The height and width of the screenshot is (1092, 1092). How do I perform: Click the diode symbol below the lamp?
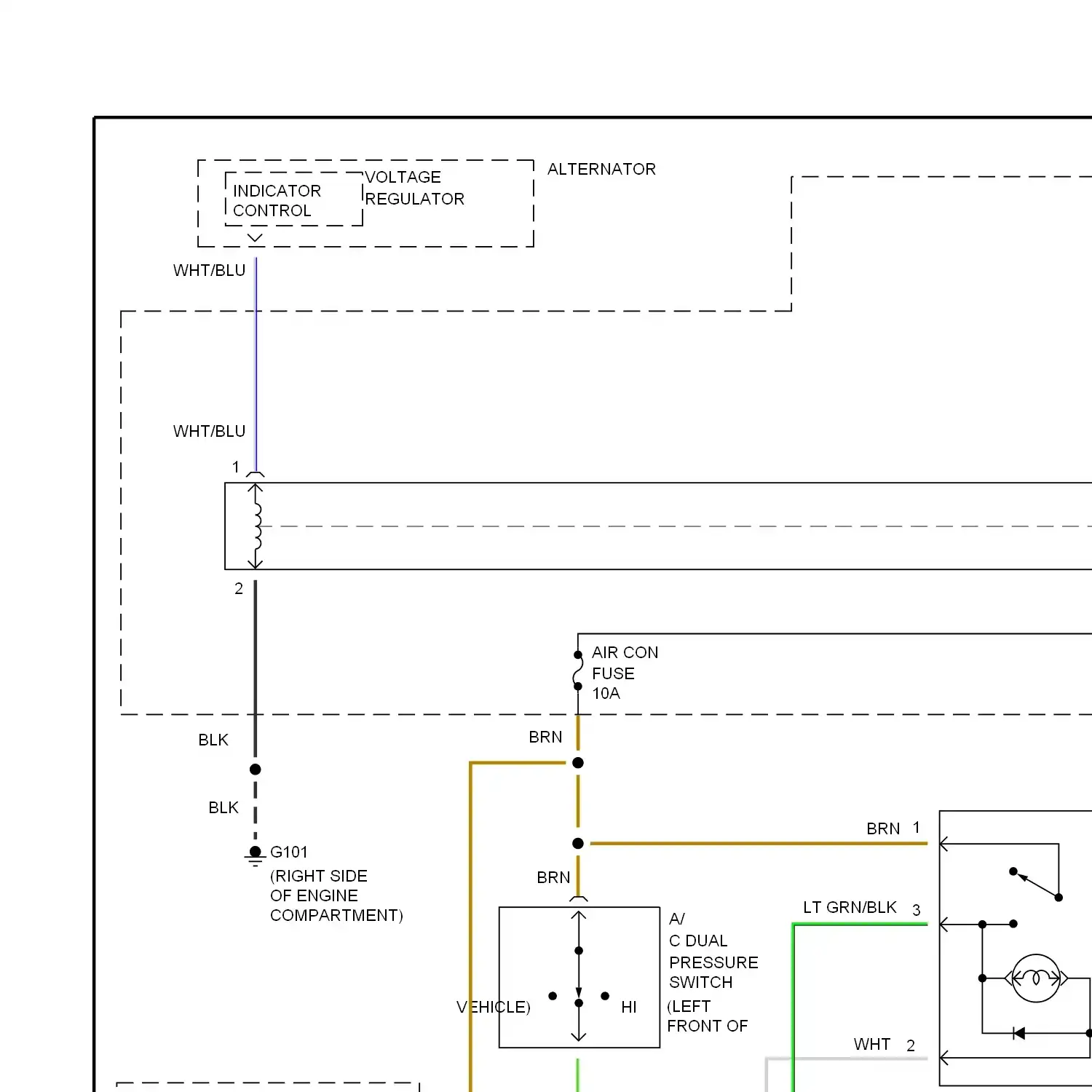coord(1019,1033)
